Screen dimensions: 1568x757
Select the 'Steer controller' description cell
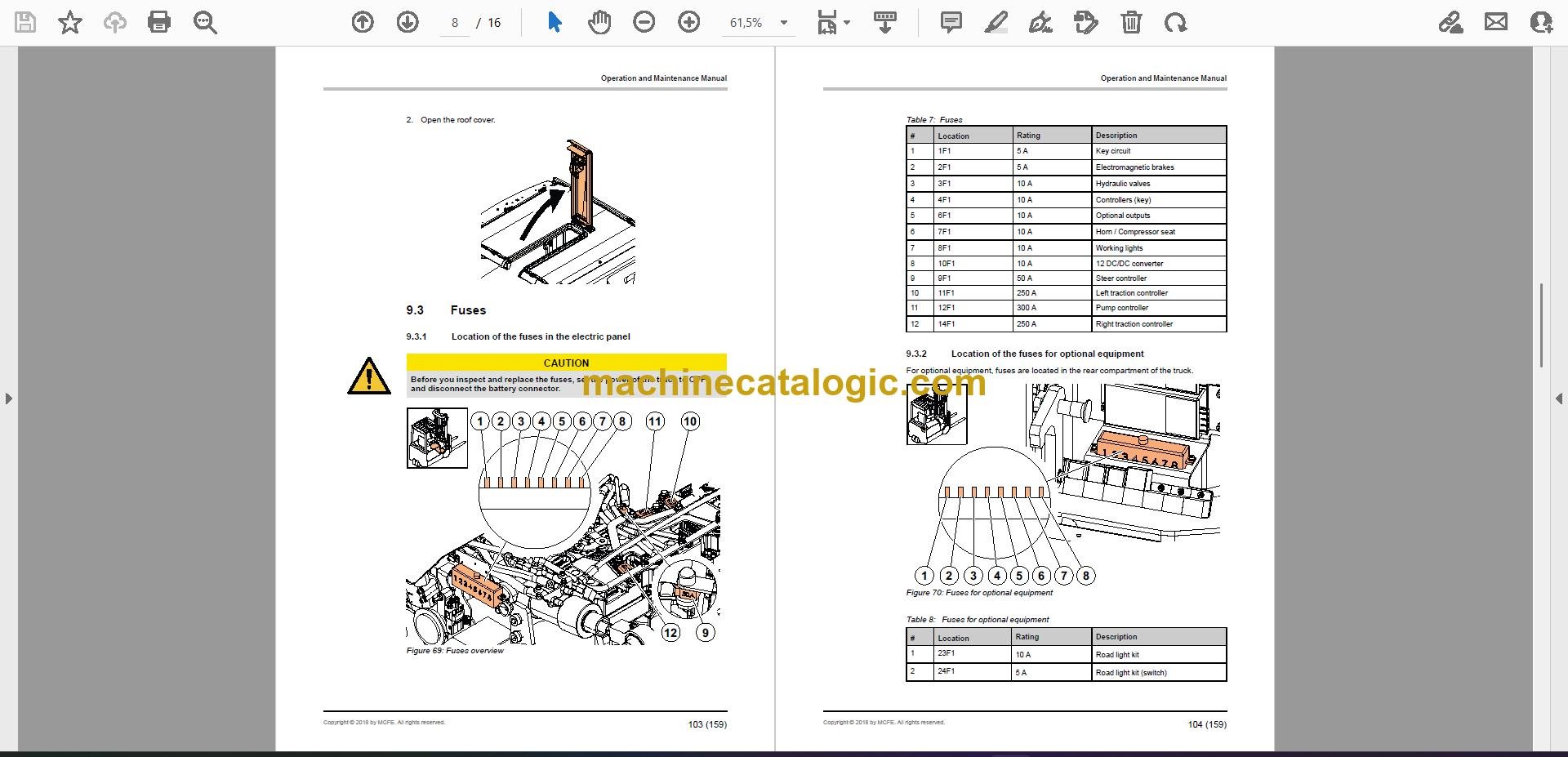tap(1159, 278)
